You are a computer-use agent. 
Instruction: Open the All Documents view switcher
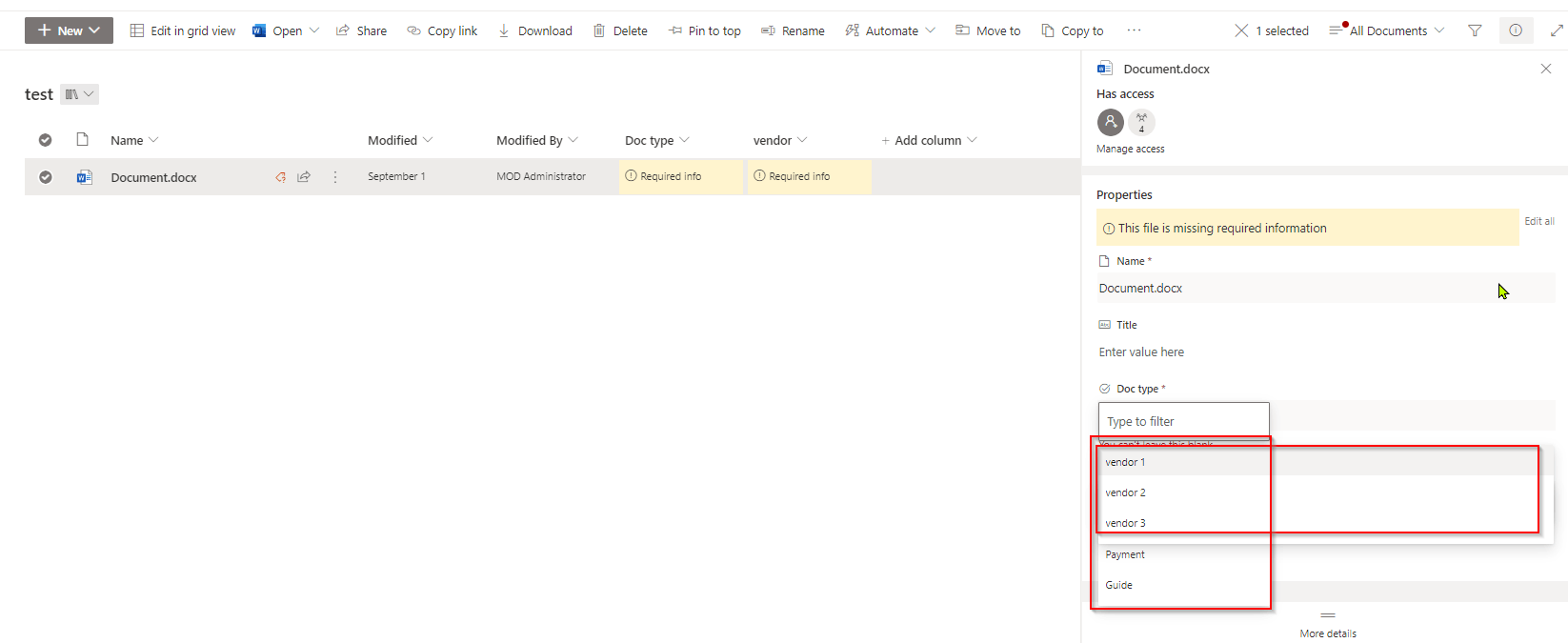pyautogui.click(x=1387, y=30)
